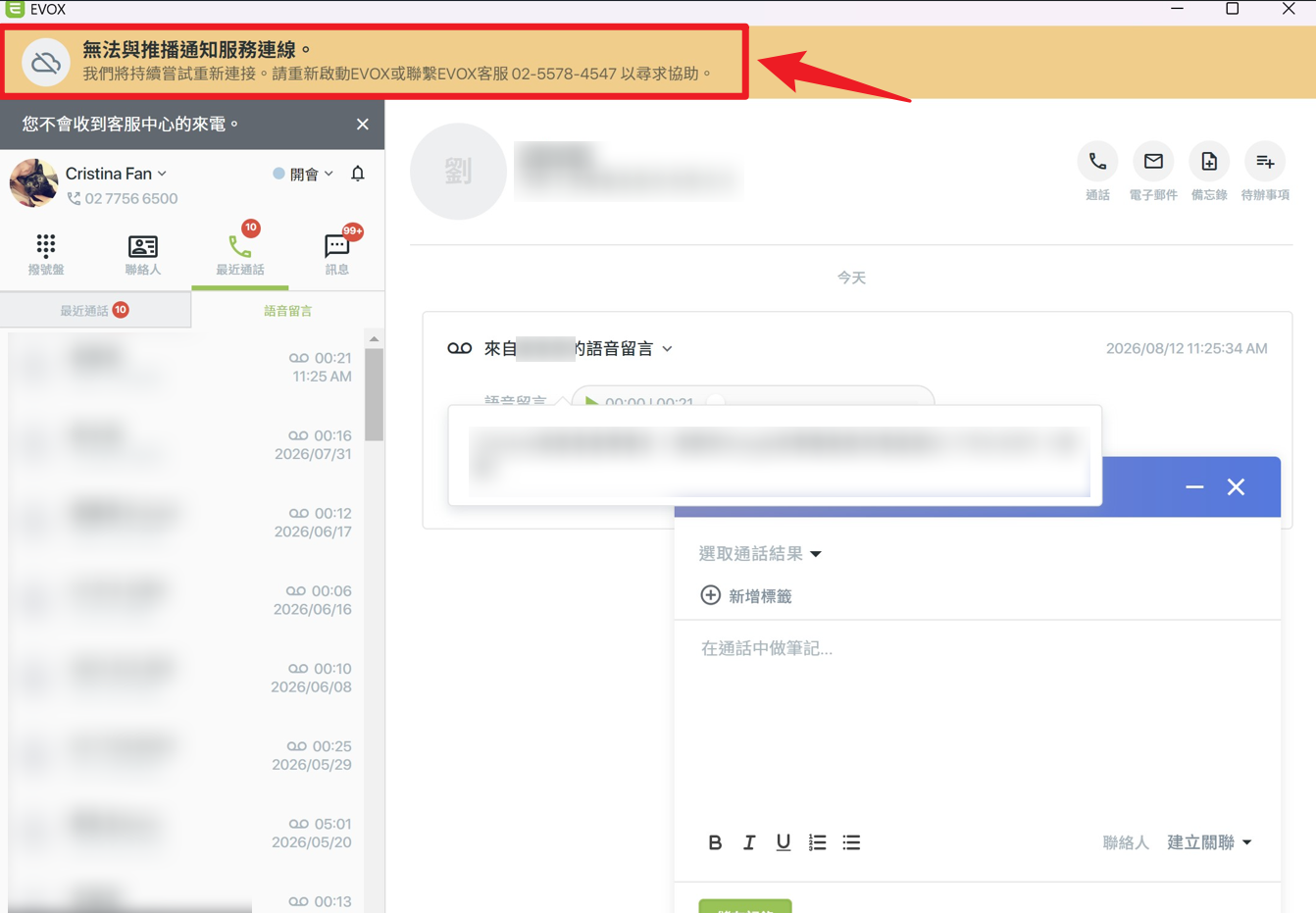Click the scroll-up arrow of the voicemail list

pos(374,338)
